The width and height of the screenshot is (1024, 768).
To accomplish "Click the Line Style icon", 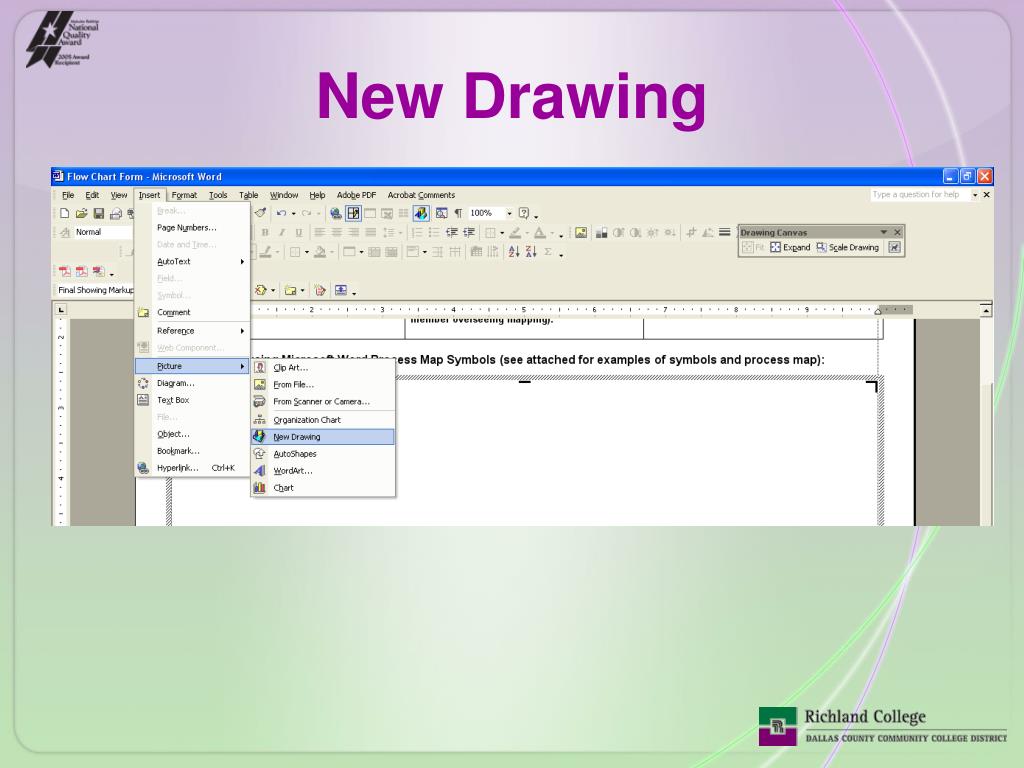I will coord(724,232).
